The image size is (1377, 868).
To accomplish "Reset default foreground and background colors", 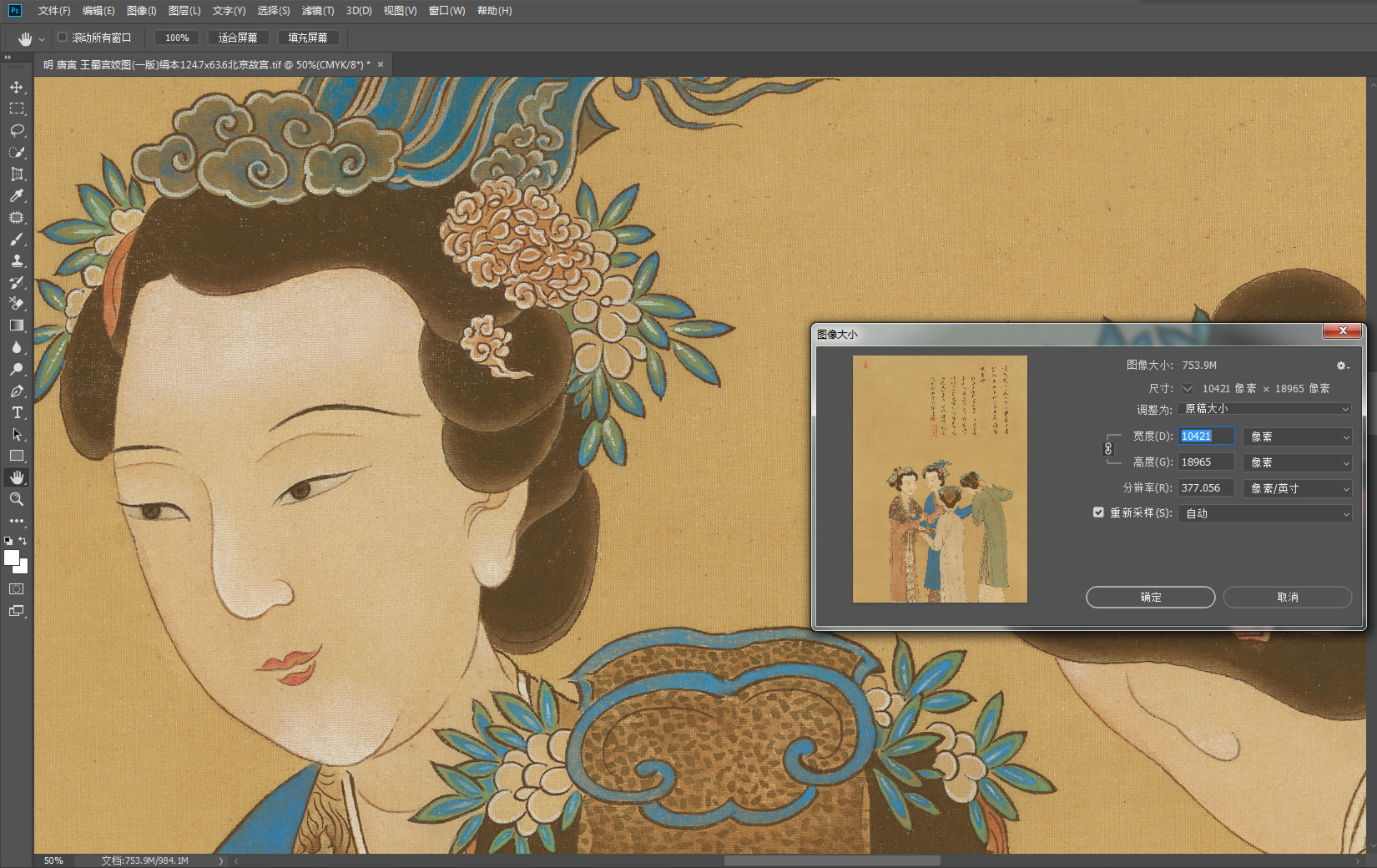I will click(x=8, y=541).
